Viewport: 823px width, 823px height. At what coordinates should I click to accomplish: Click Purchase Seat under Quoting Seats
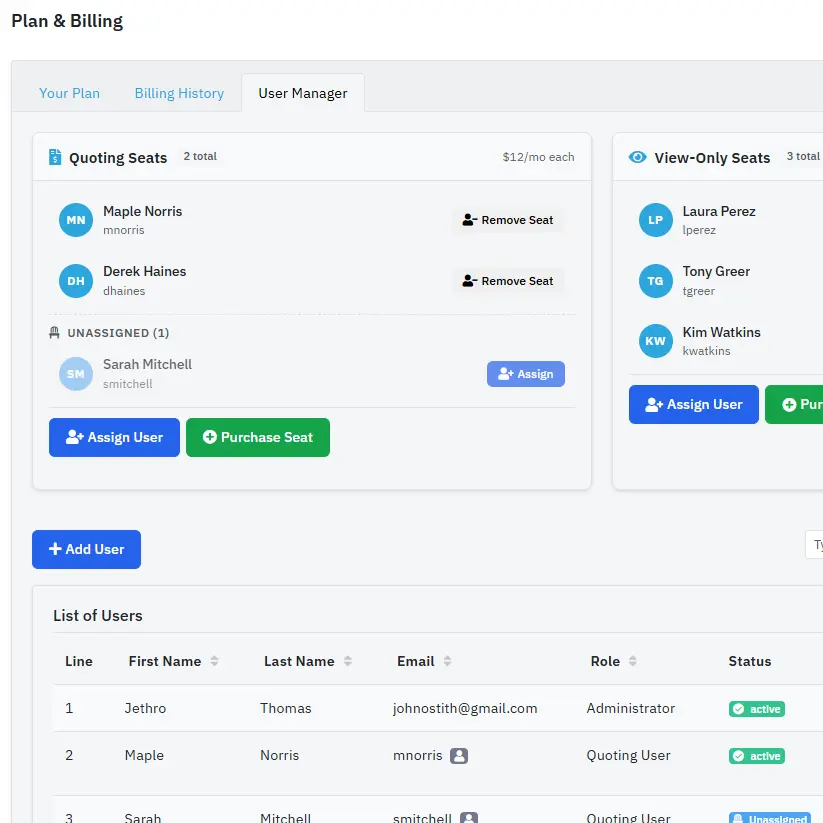(x=257, y=437)
